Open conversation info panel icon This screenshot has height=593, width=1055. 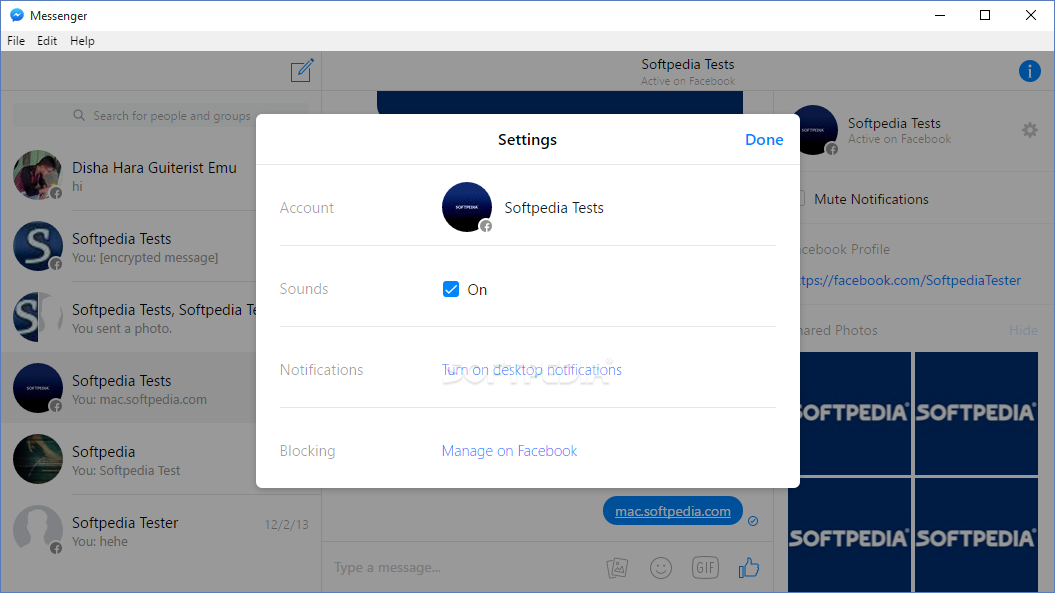pos(1029,71)
